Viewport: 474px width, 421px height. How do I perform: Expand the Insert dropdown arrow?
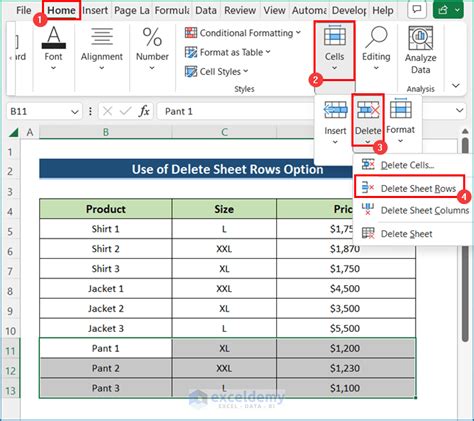pos(335,142)
